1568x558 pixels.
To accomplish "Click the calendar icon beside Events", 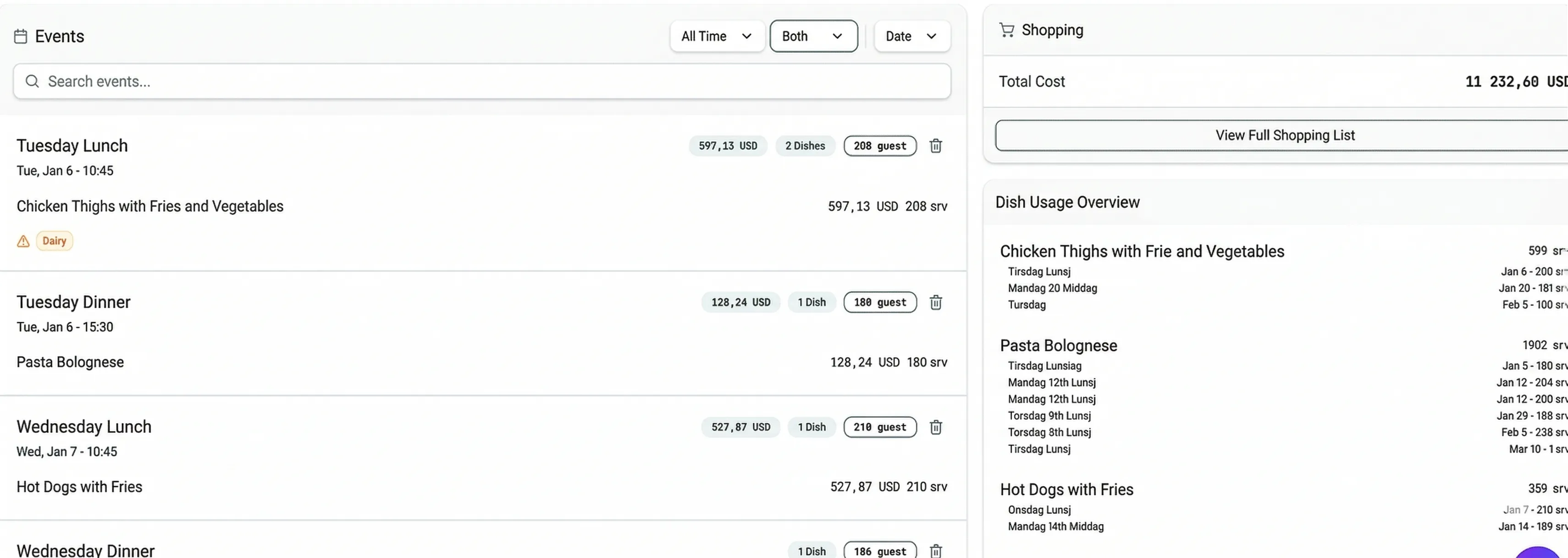I will pos(21,37).
